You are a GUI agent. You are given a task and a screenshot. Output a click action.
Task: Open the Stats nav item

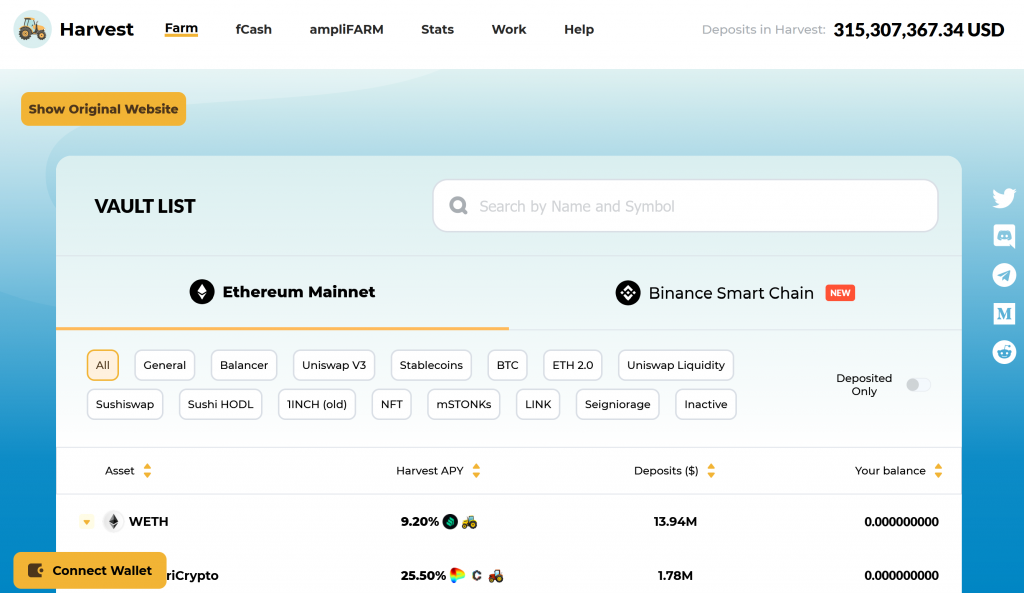pos(437,29)
